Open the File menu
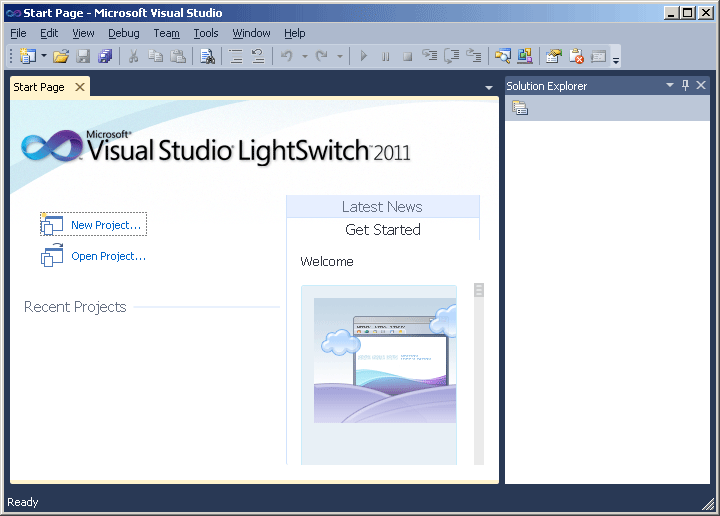Viewport: 720px width, 516px height. pyautogui.click(x=18, y=33)
